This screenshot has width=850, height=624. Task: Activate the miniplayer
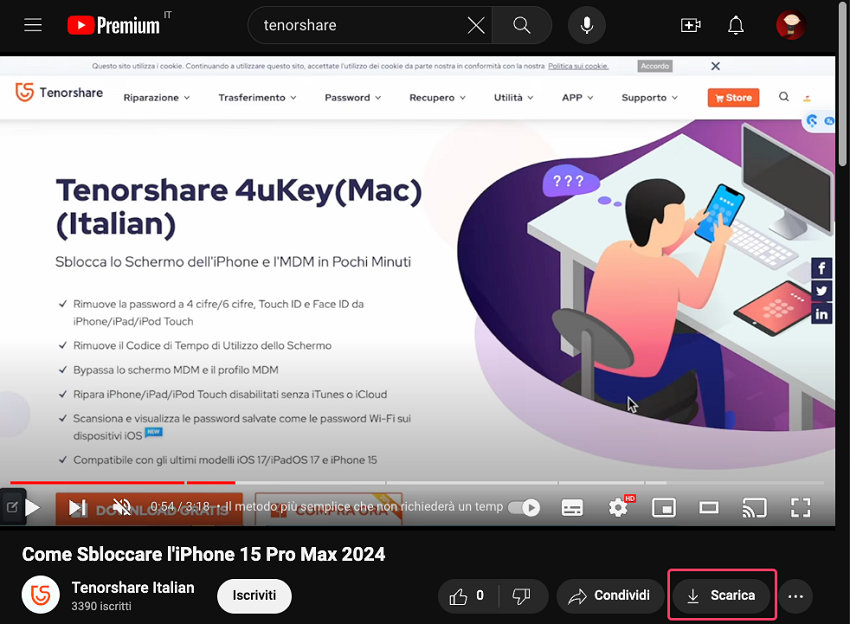(x=664, y=507)
